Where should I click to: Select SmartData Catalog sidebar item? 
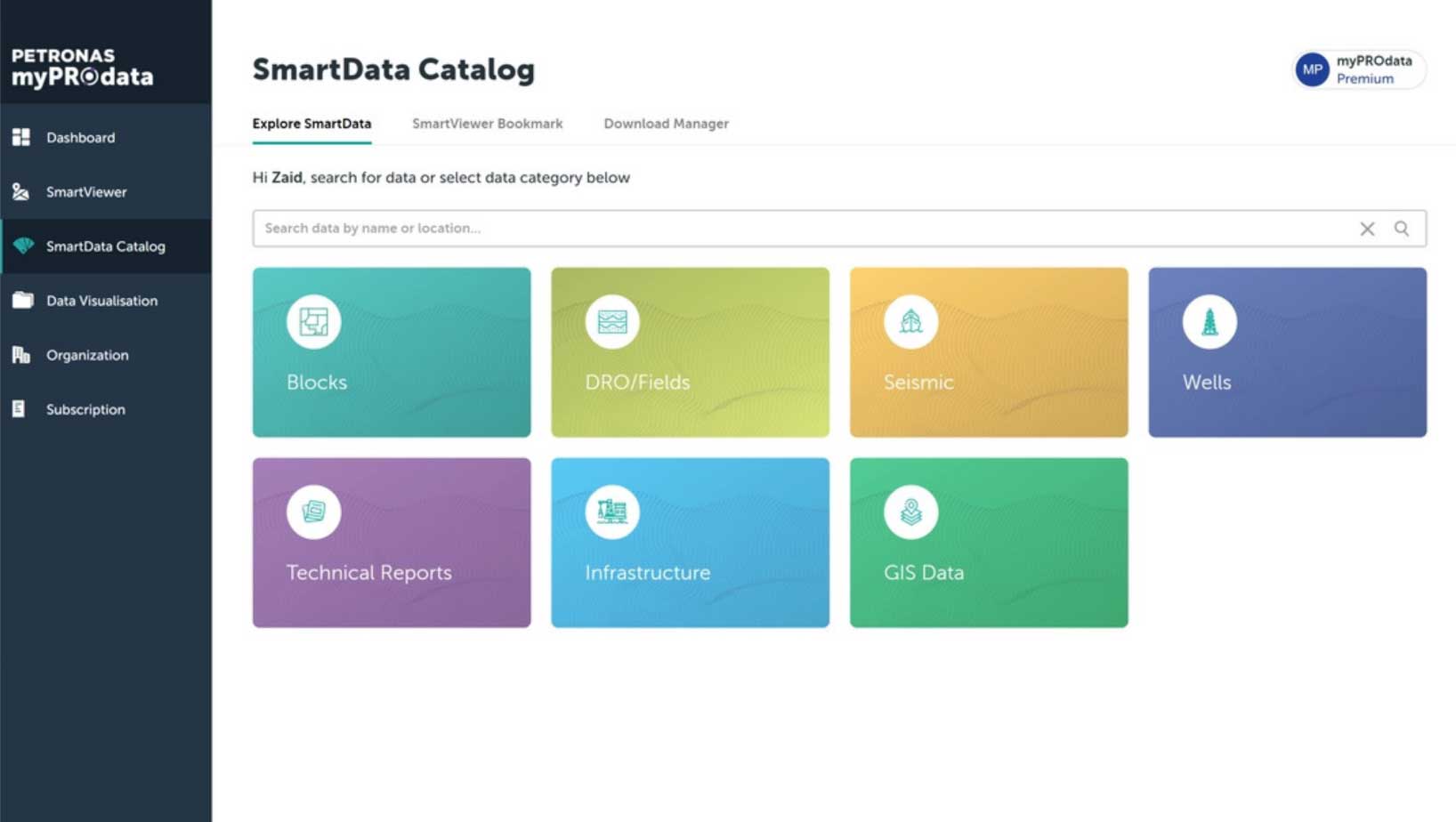click(x=106, y=246)
